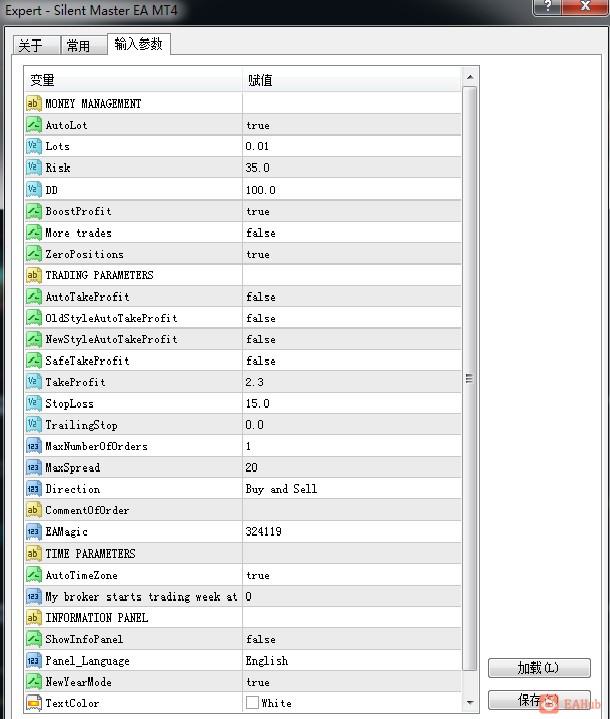Screen dimensions: 610x719
Task: Click the DD variable icon
Action: pyautogui.click(x=33, y=189)
